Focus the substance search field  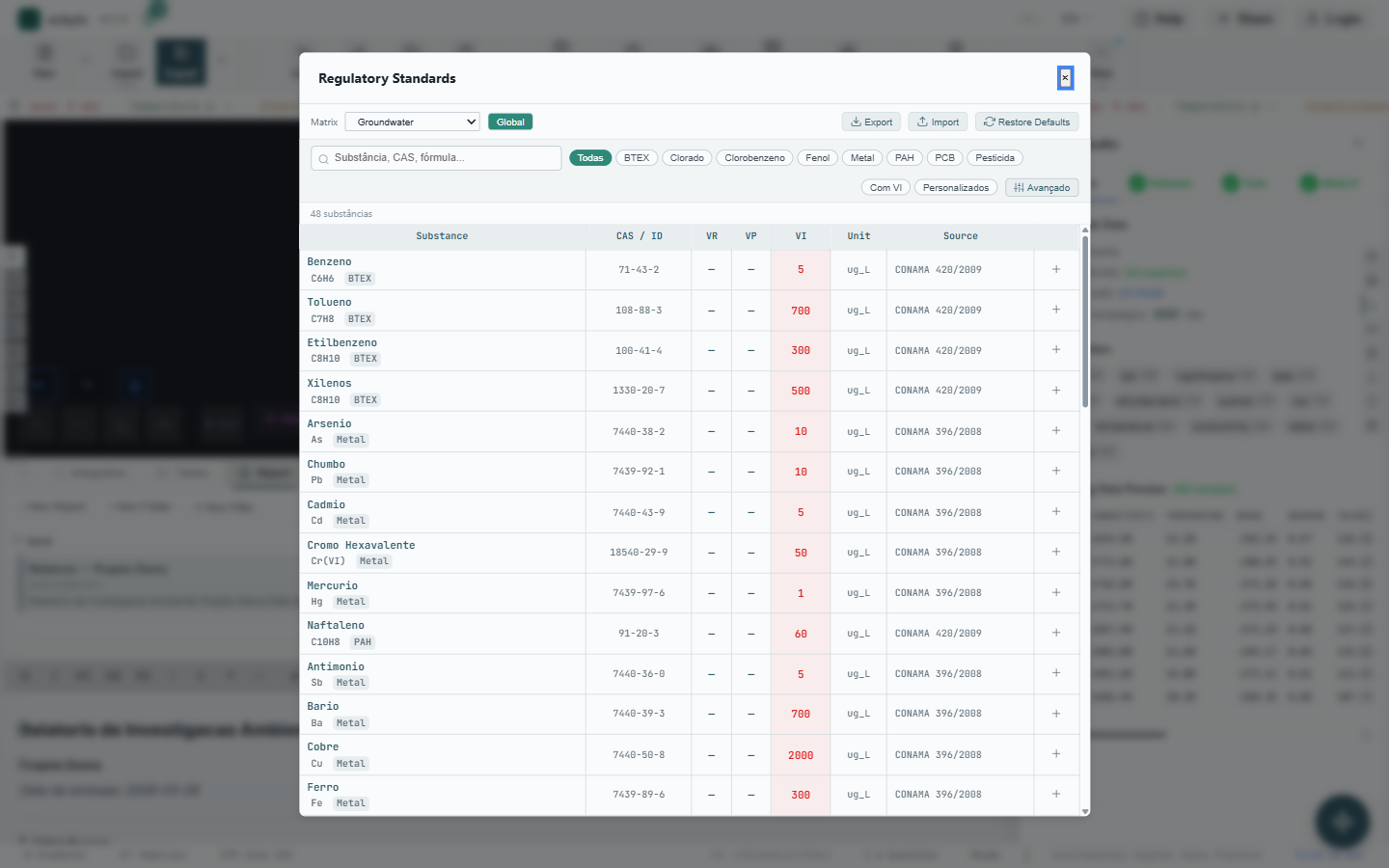pyautogui.click(x=436, y=158)
